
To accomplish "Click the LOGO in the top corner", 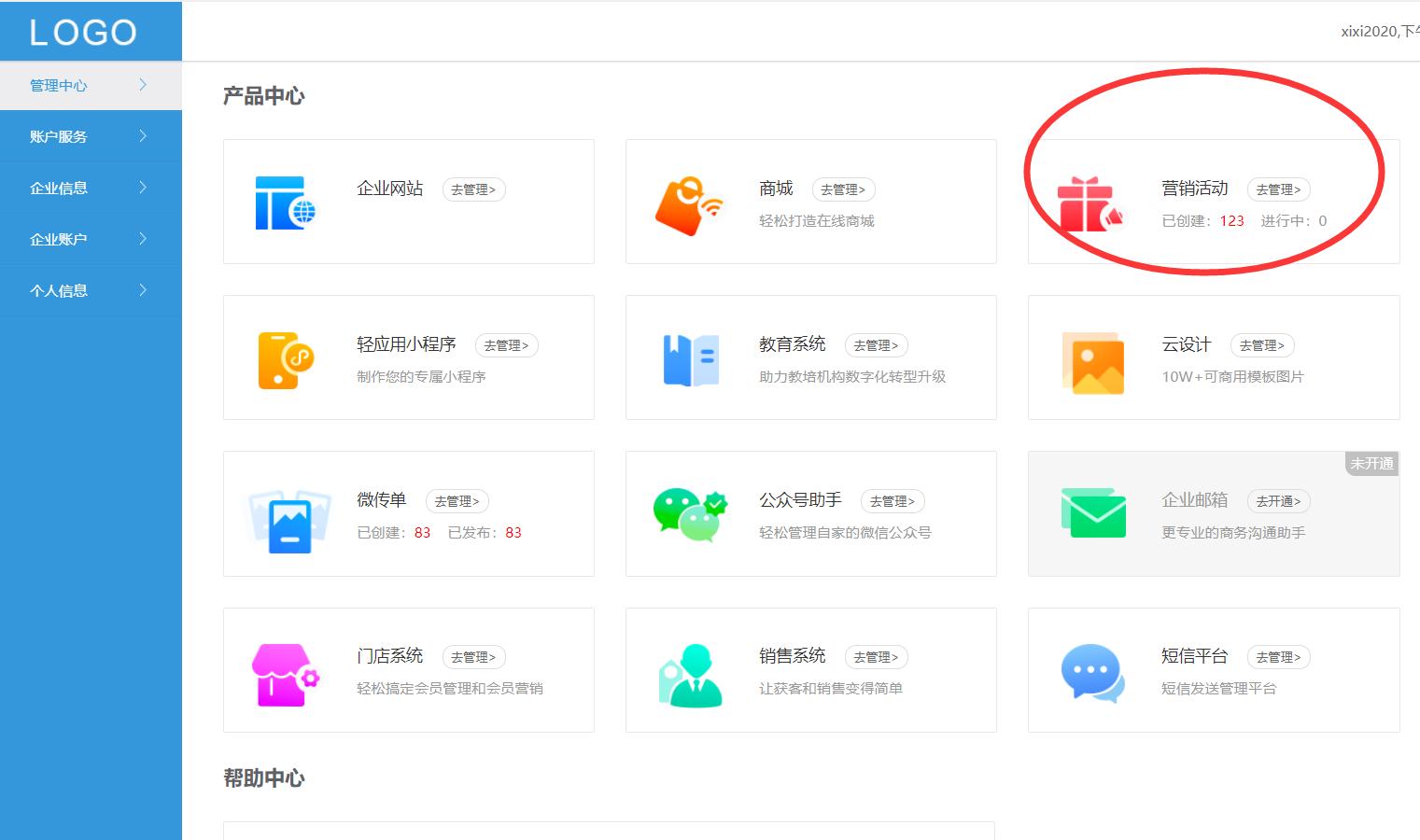I will tap(83, 31).
